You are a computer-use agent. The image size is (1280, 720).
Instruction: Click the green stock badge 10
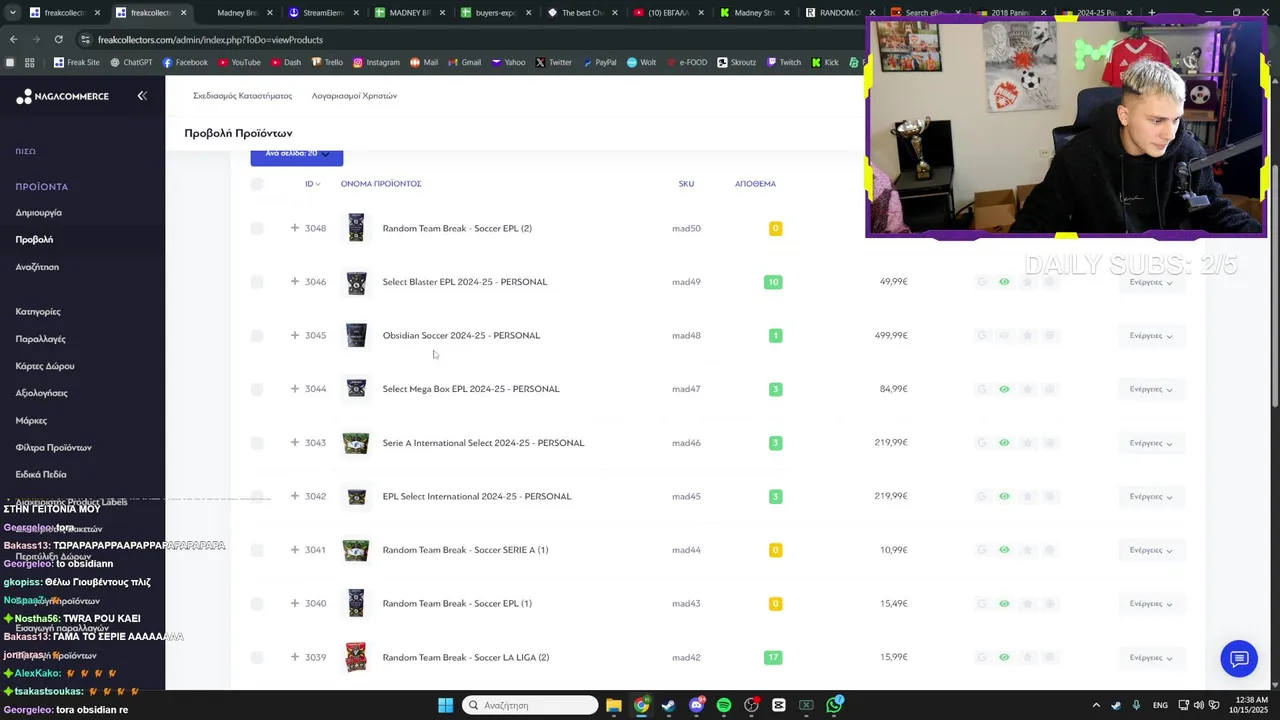click(773, 282)
